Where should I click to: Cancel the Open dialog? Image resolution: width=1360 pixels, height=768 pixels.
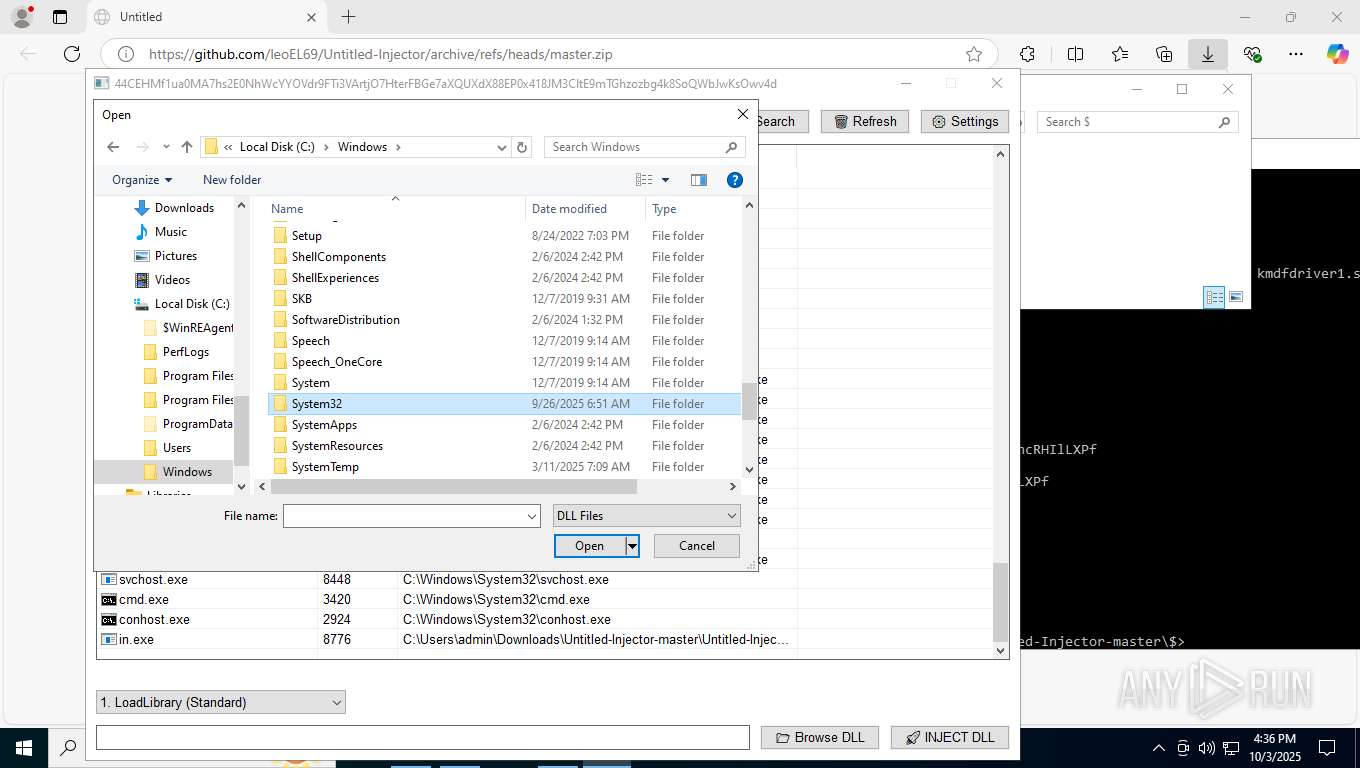point(697,546)
